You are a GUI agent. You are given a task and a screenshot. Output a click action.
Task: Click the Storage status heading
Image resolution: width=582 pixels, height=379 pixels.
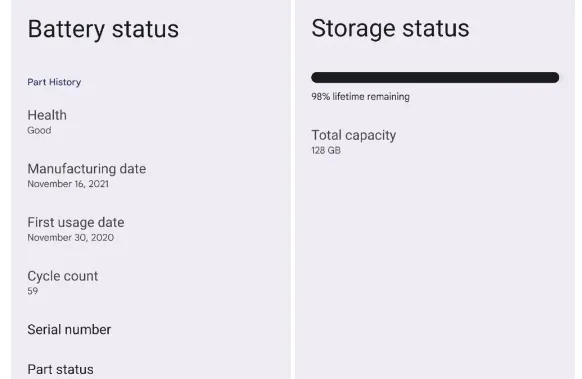390,28
